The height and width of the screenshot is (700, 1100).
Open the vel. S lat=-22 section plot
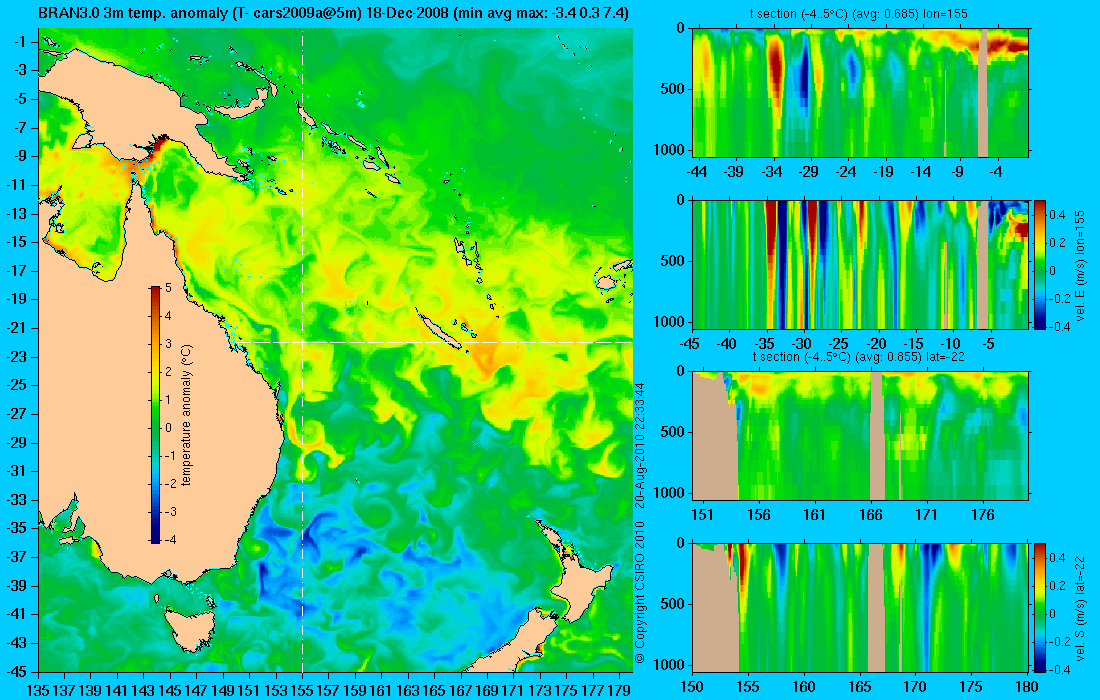[861, 607]
